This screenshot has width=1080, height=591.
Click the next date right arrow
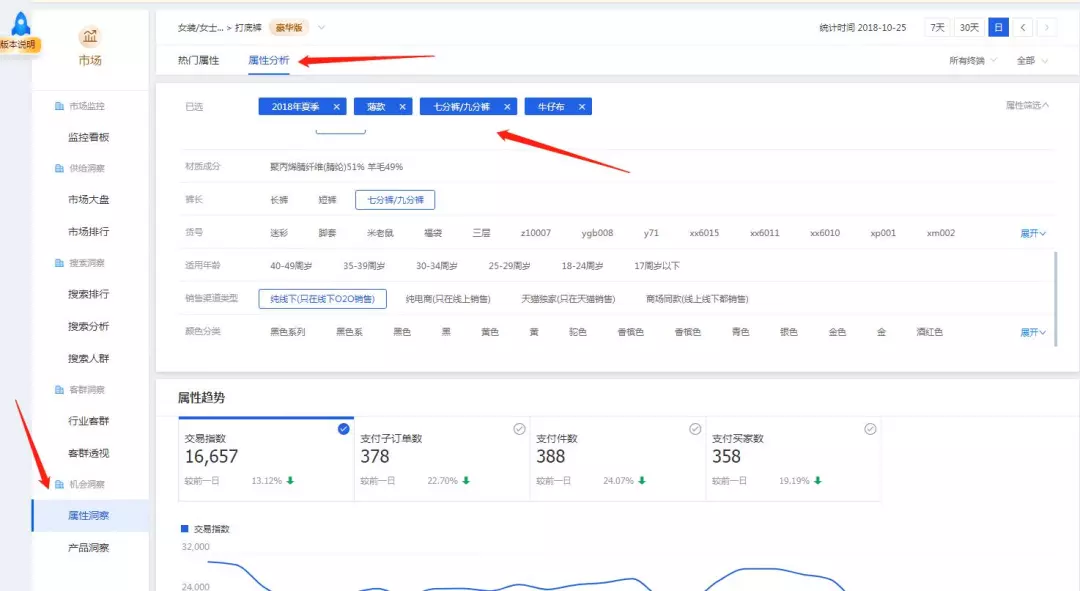[1046, 27]
